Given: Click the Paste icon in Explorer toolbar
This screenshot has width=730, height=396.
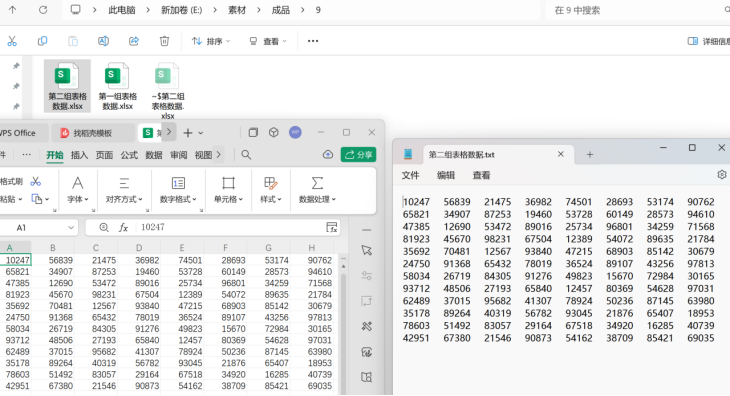Looking at the screenshot, I should [x=73, y=41].
